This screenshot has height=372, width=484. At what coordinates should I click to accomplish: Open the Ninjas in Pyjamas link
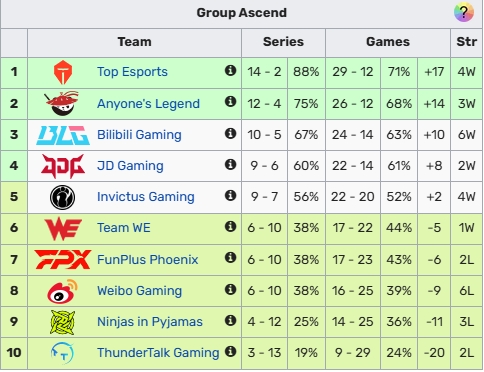[x=150, y=322]
